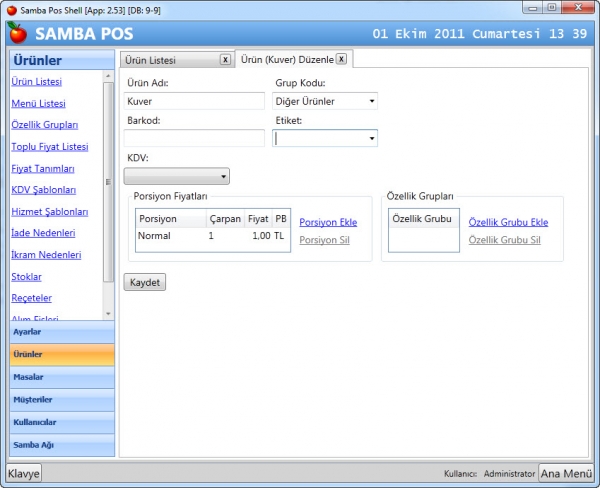Open the KDV dropdown
Image resolution: width=600 pixels, height=488 pixels.
(177, 176)
